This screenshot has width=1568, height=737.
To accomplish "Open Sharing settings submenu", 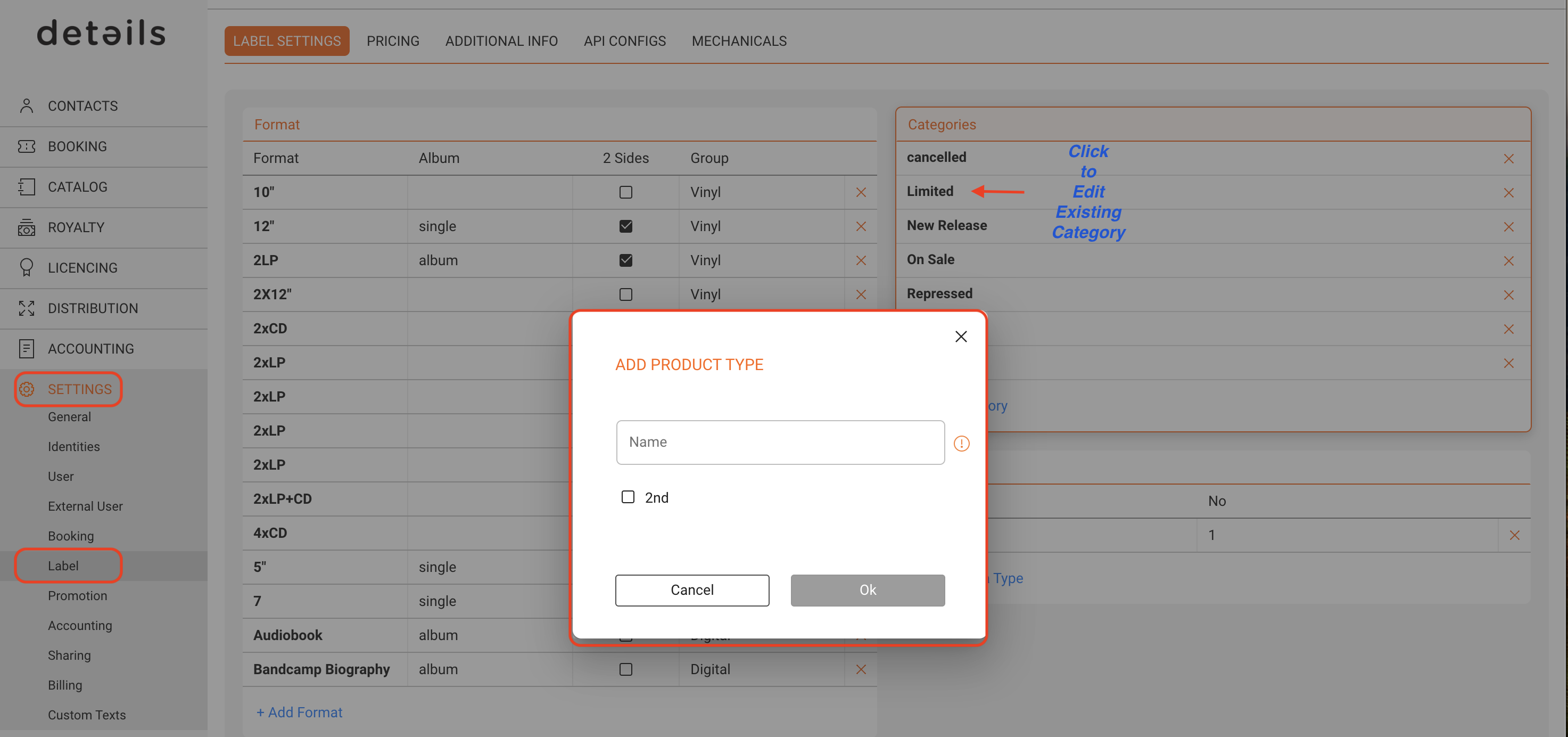I will tap(69, 656).
